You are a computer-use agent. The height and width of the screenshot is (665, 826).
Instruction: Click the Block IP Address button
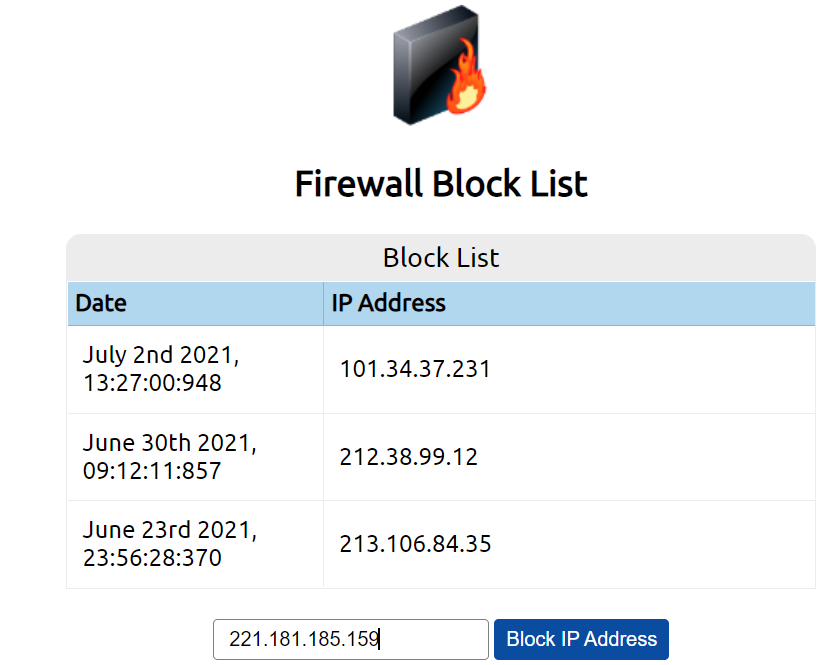(x=581, y=639)
